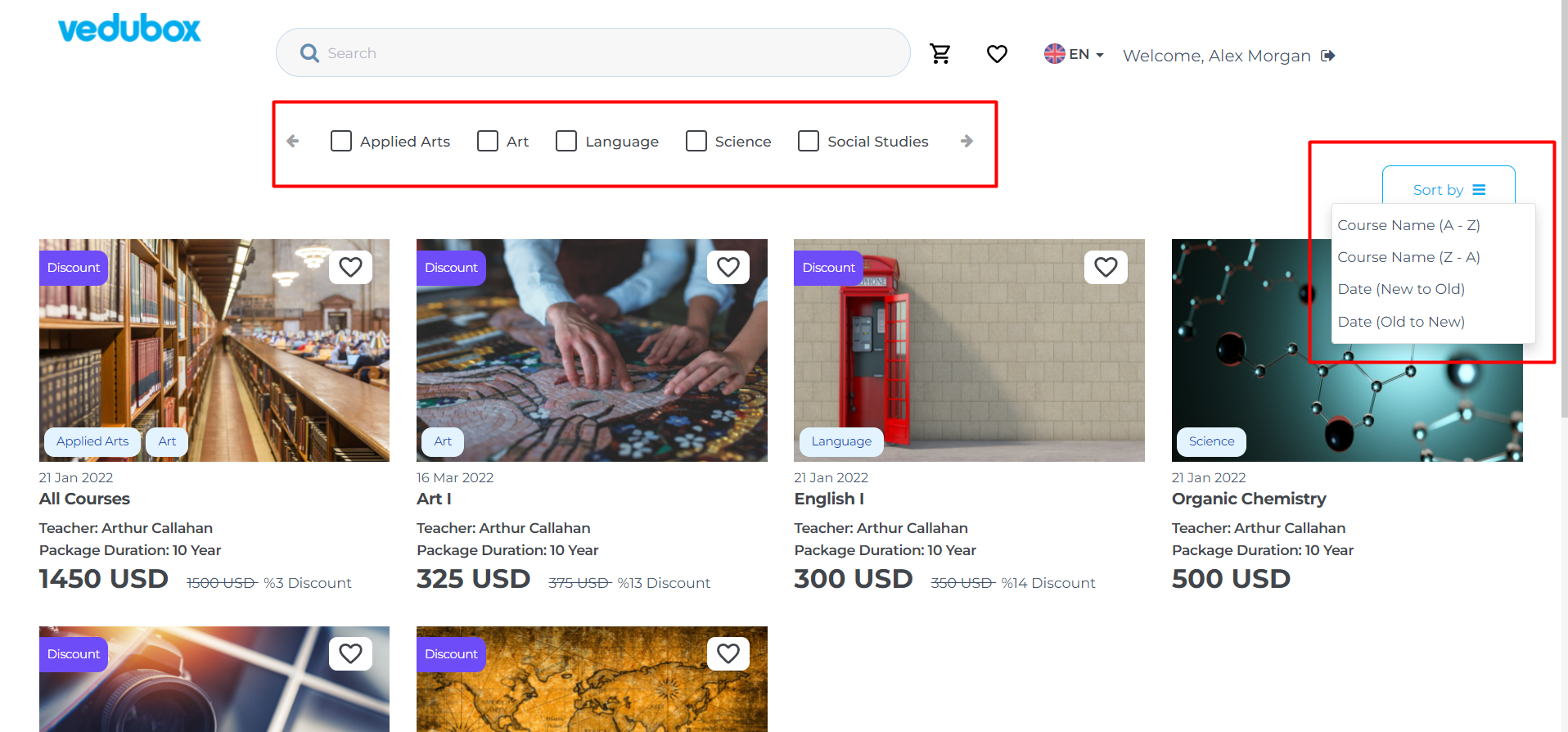The image size is (1568, 732).
Task: Open the Organic Chemistry course title
Action: 1248,499
